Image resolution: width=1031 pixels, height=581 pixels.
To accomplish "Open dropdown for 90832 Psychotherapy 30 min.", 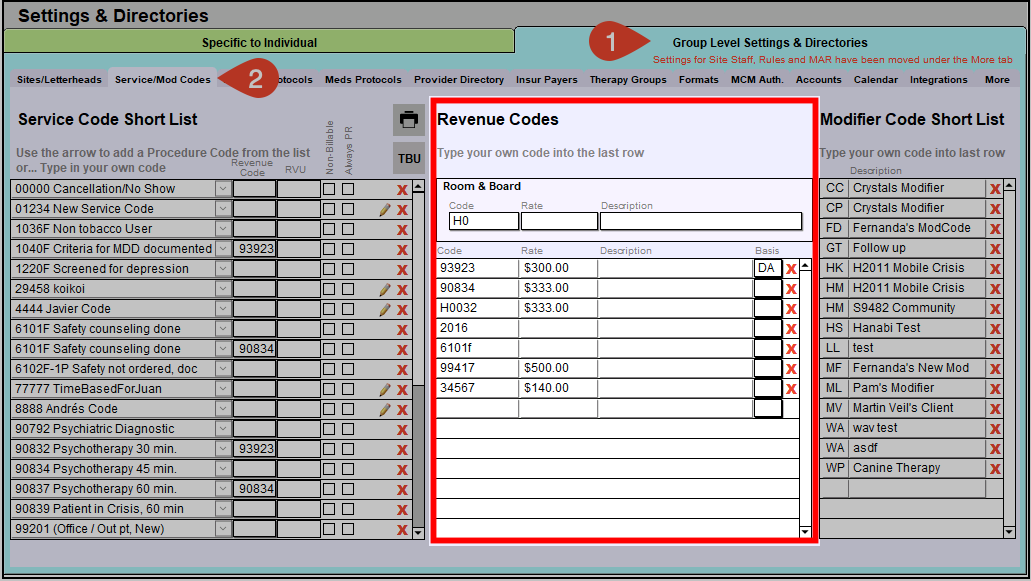I will coord(222,449).
